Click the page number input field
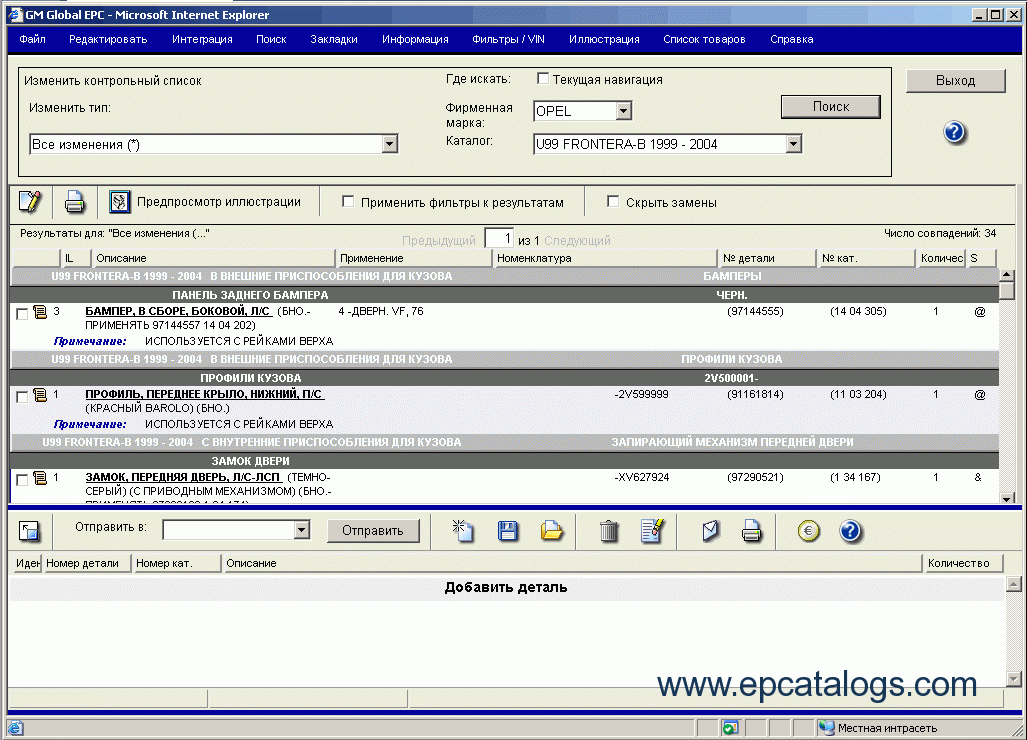 [x=498, y=238]
